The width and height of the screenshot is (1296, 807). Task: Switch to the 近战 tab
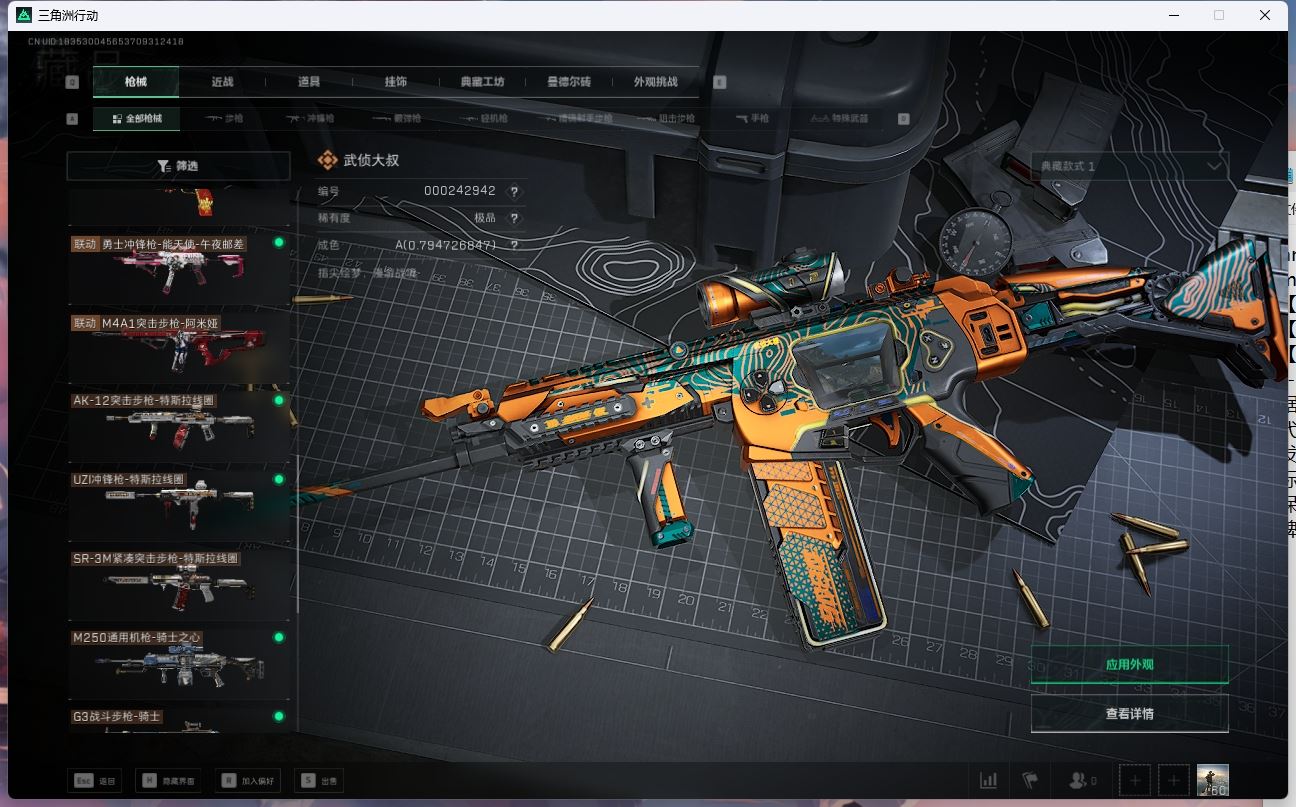pyautogui.click(x=222, y=82)
